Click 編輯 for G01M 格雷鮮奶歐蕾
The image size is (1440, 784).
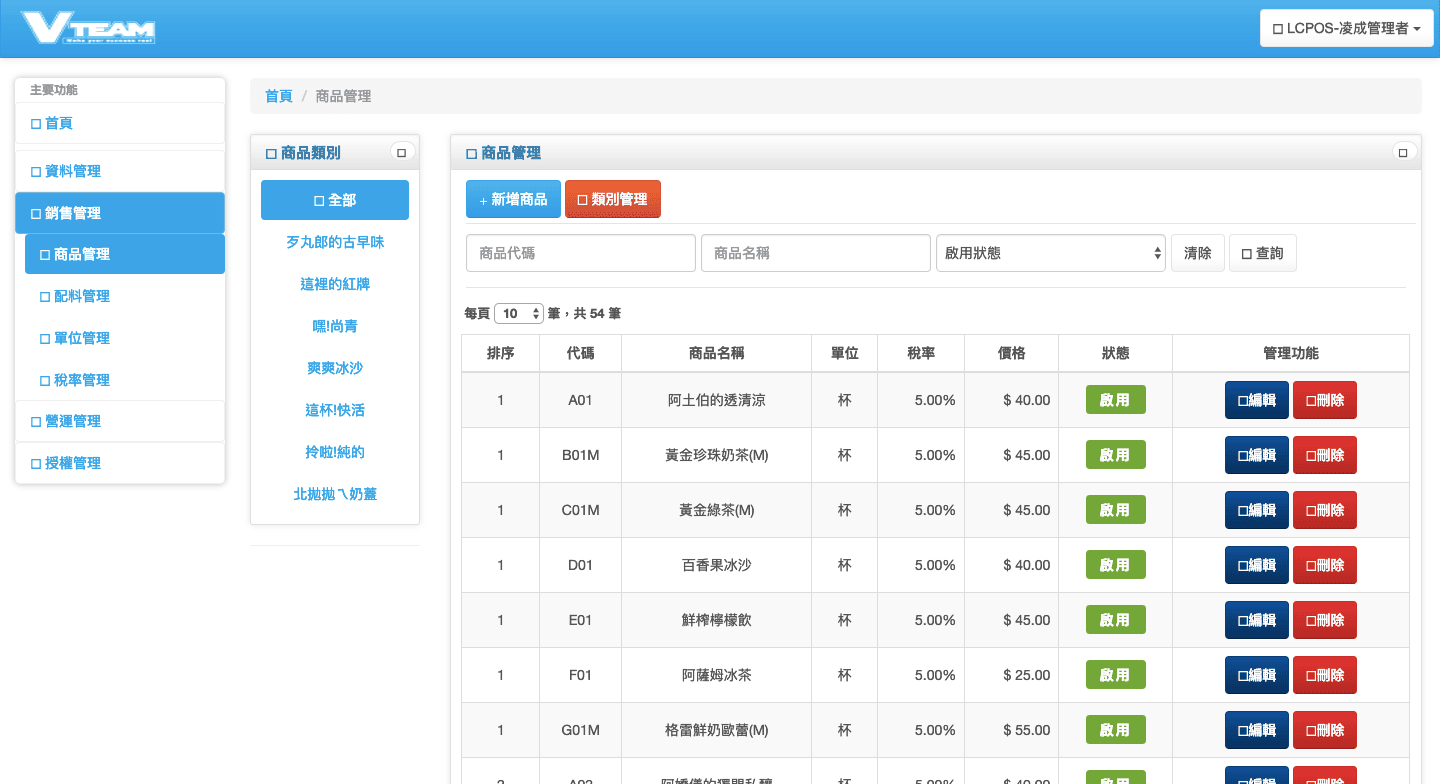tap(1257, 729)
